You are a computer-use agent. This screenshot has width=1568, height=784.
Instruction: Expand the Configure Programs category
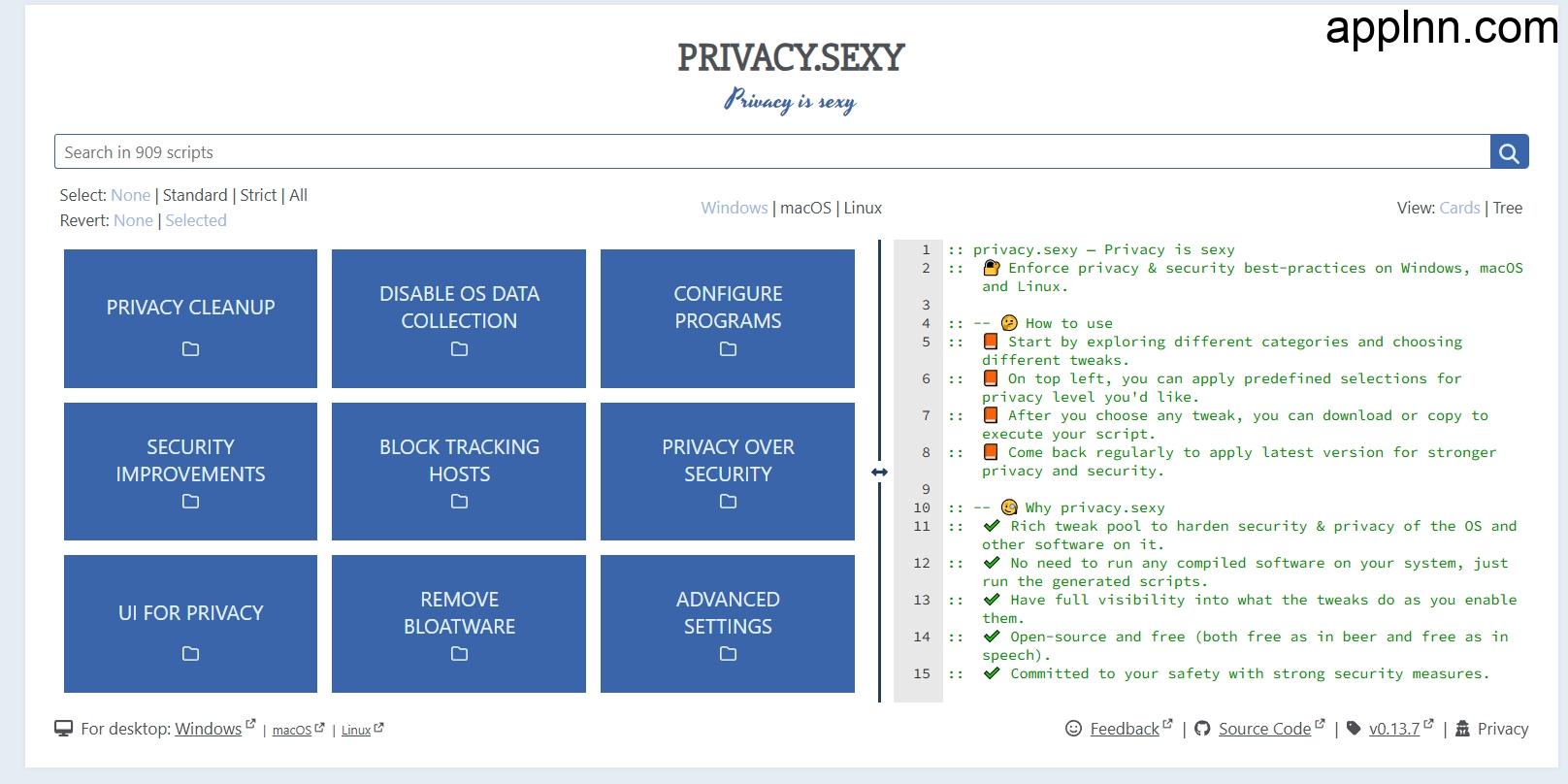tap(728, 318)
